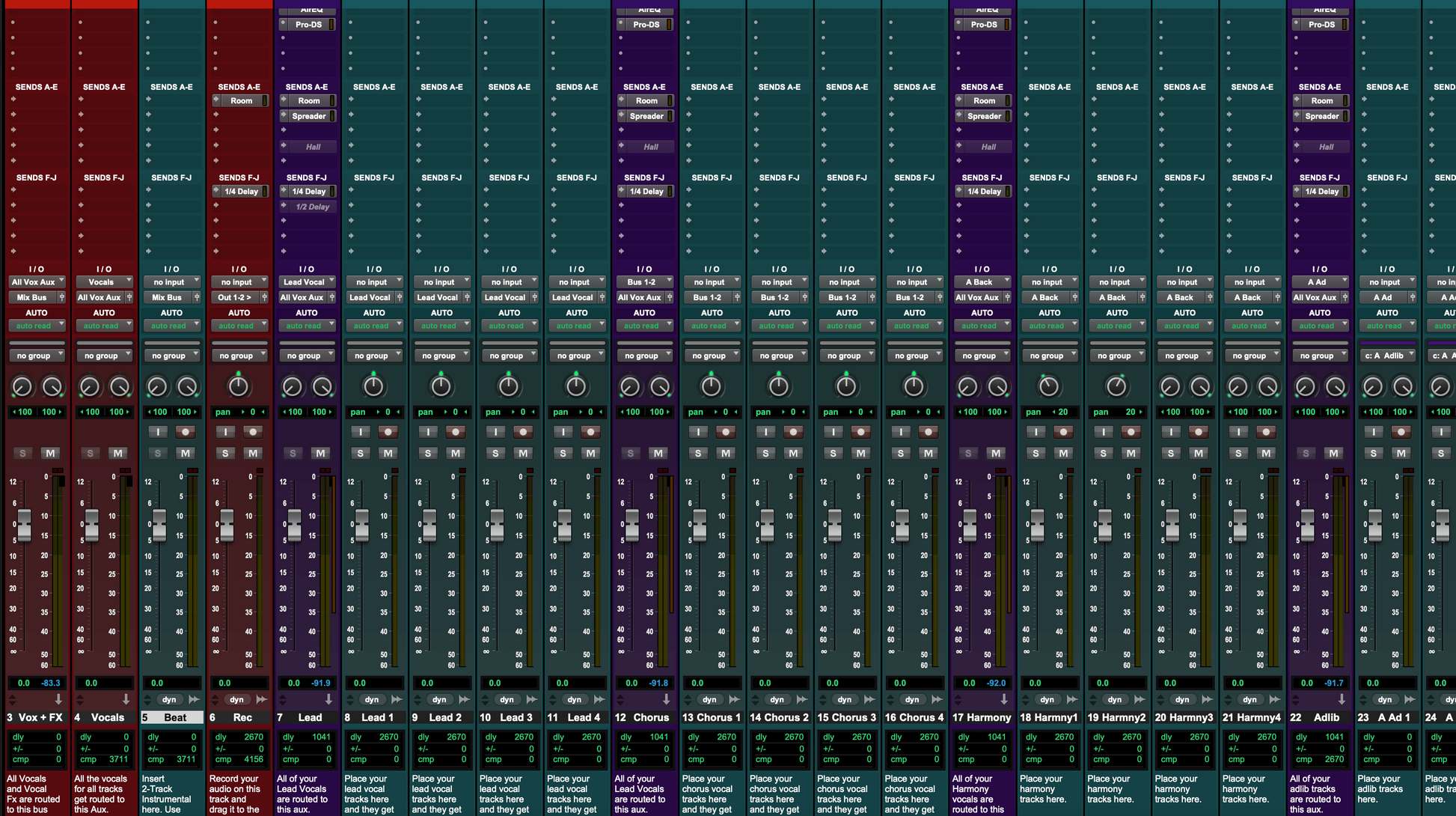Open the Room send on the Adlib track
Image resolution: width=1456 pixels, height=816 pixels.
[x=1321, y=101]
